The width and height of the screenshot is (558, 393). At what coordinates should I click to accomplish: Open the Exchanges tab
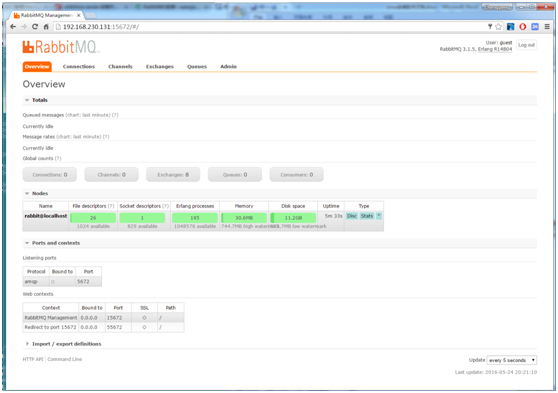coord(160,67)
